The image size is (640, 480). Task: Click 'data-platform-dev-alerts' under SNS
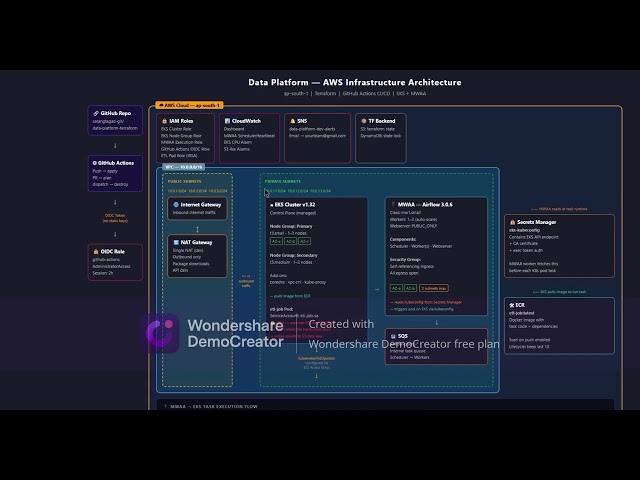point(312,129)
